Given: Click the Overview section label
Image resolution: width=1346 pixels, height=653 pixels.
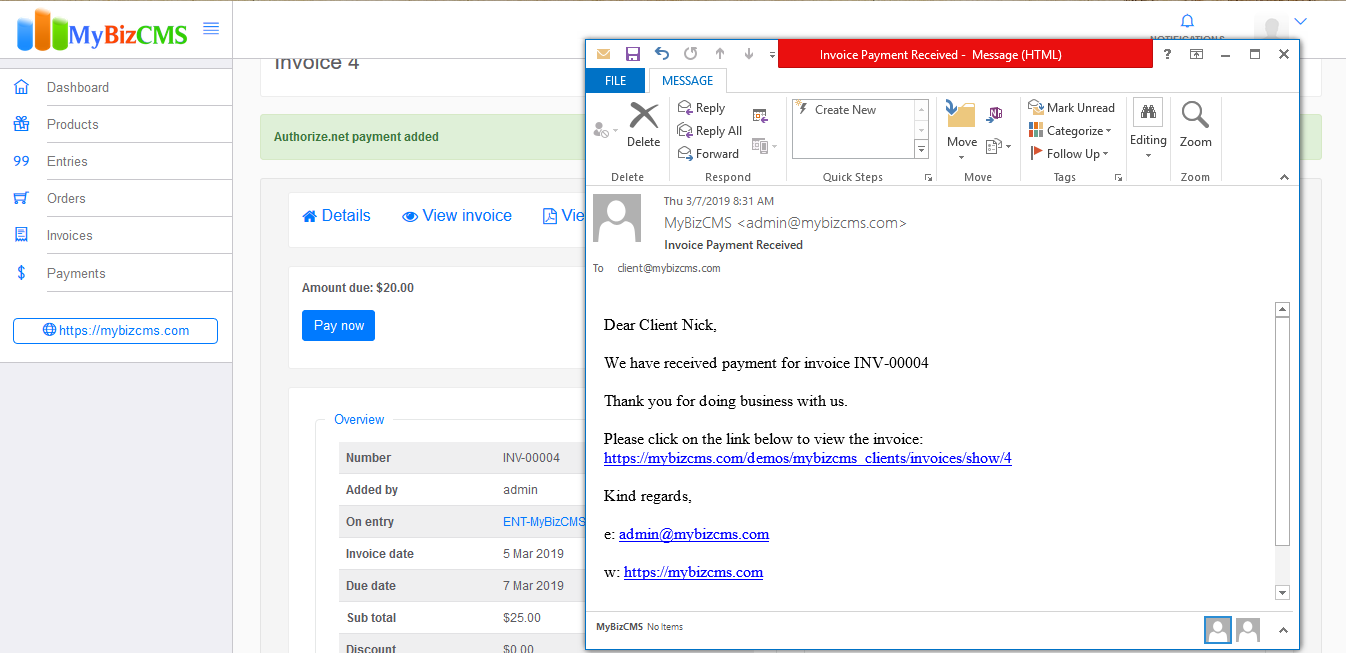Looking at the screenshot, I should (x=359, y=420).
